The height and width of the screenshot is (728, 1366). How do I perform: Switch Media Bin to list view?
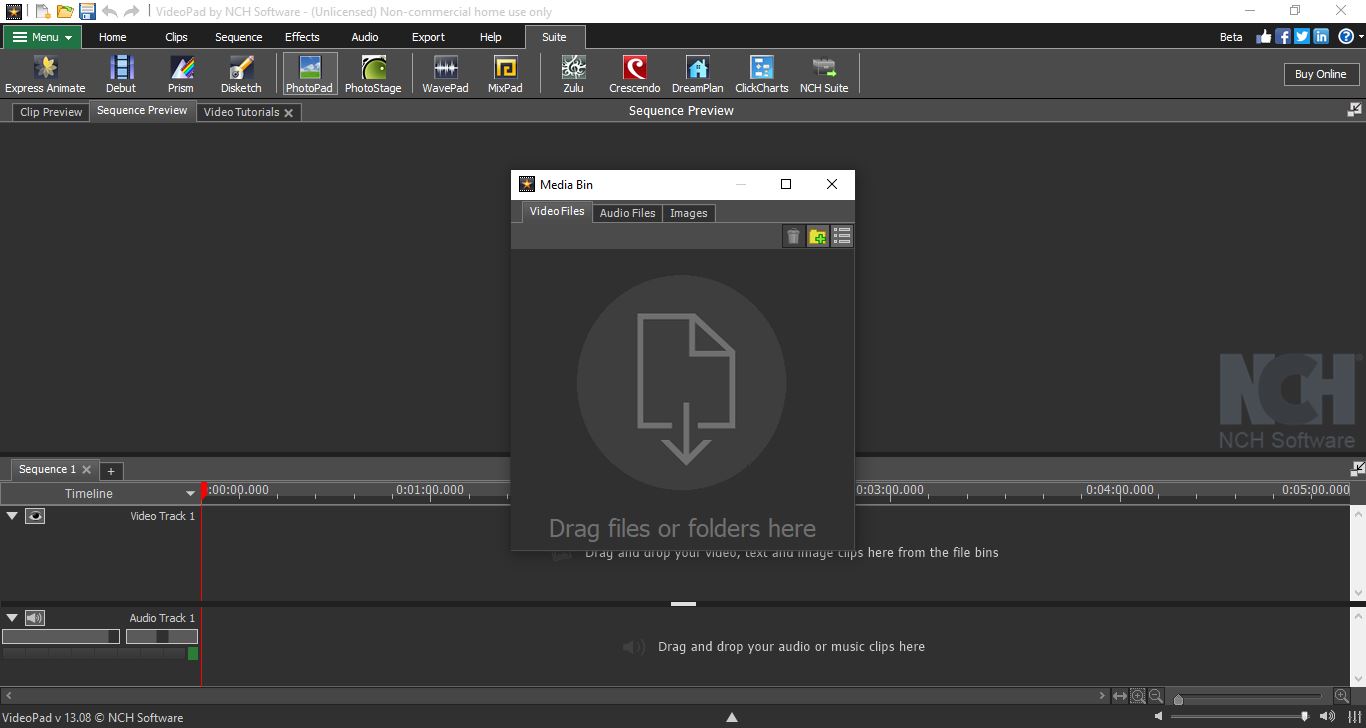pos(842,236)
